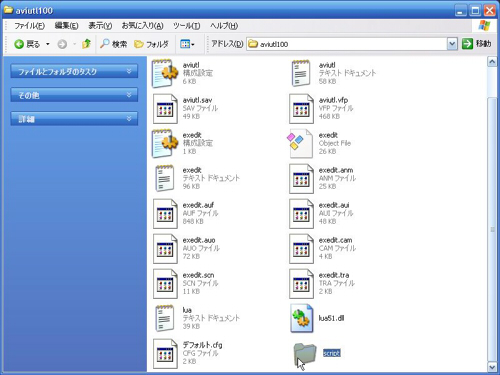Open the views button in toolbar
The image size is (500, 375).
[x=187, y=44]
